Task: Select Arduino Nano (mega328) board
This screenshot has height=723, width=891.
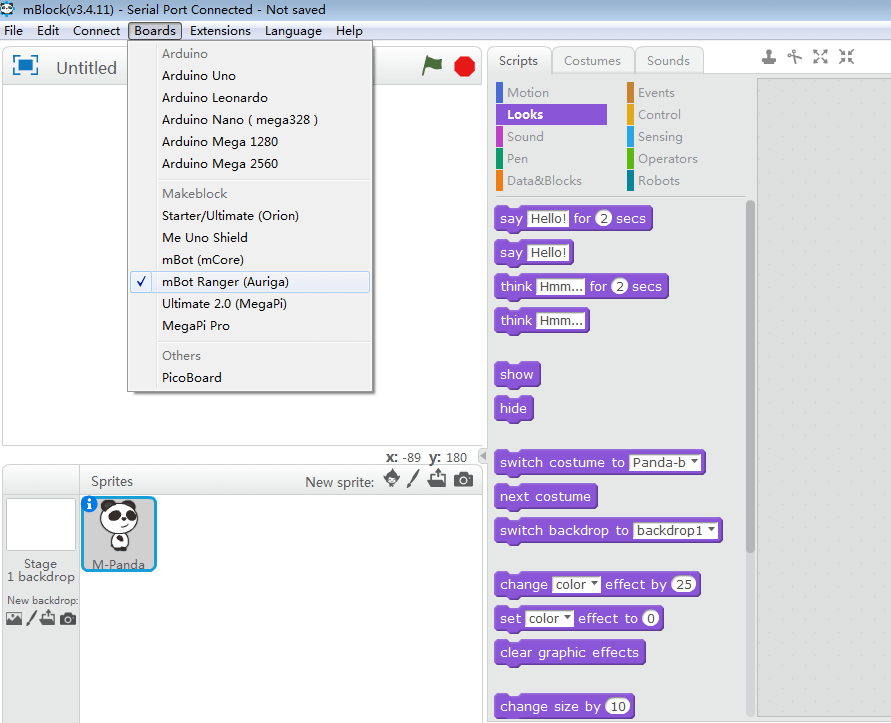Action: pyautogui.click(x=250, y=120)
